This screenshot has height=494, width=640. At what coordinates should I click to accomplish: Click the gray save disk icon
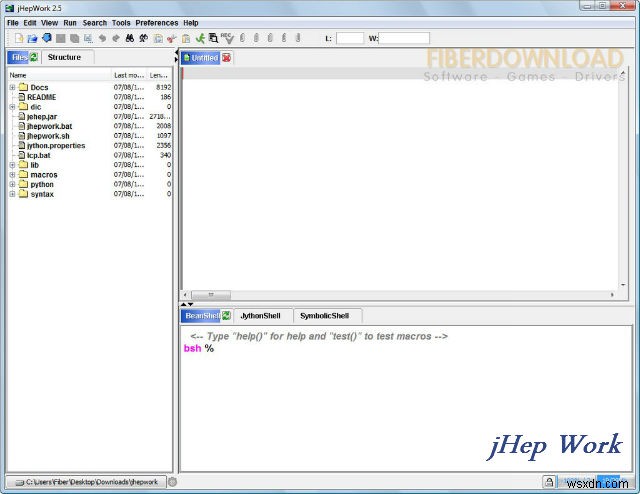(x=61, y=38)
